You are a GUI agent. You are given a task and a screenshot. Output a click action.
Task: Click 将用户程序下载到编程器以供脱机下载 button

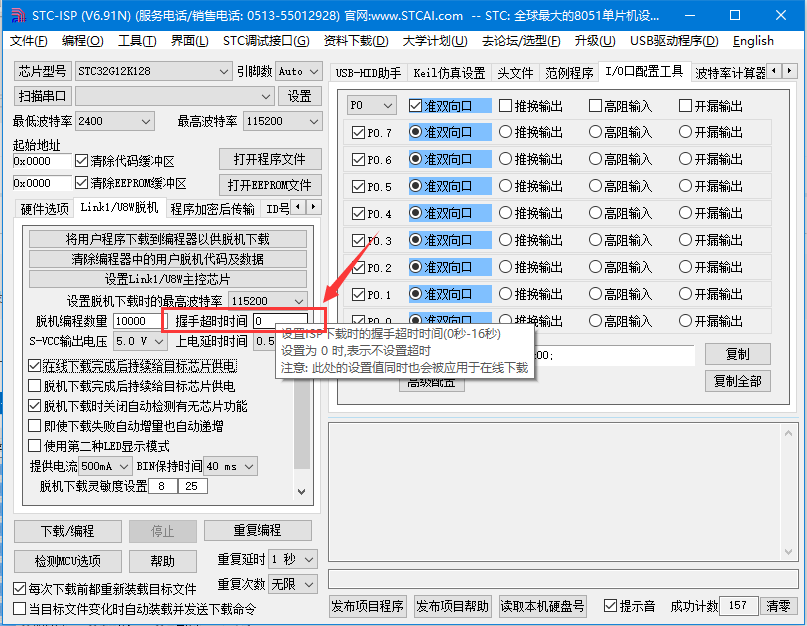pos(168,239)
